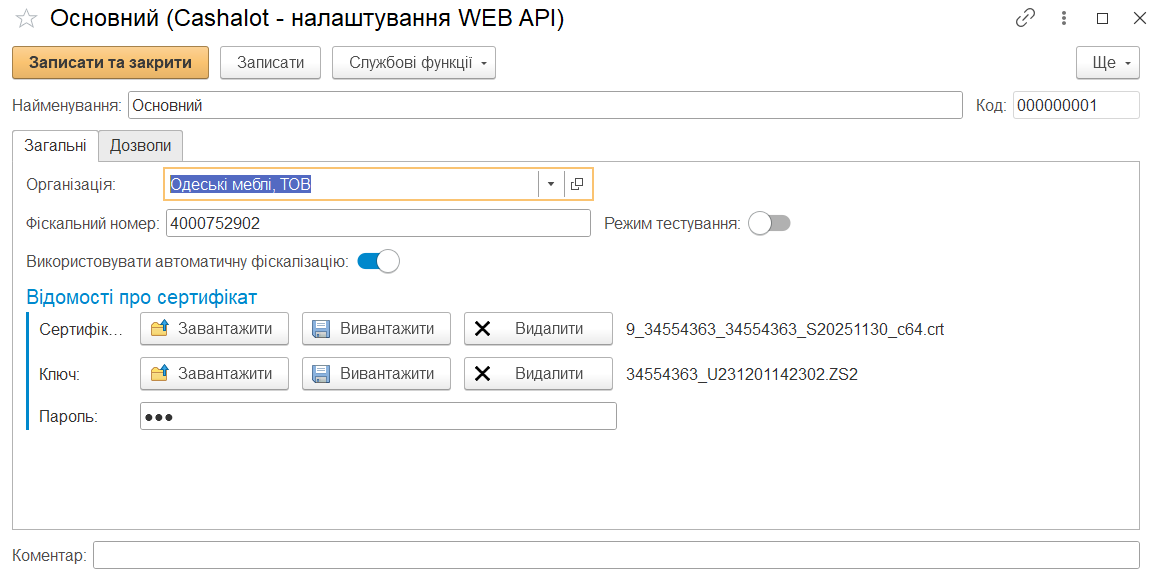Switch to the Дозволи tab

141,146
